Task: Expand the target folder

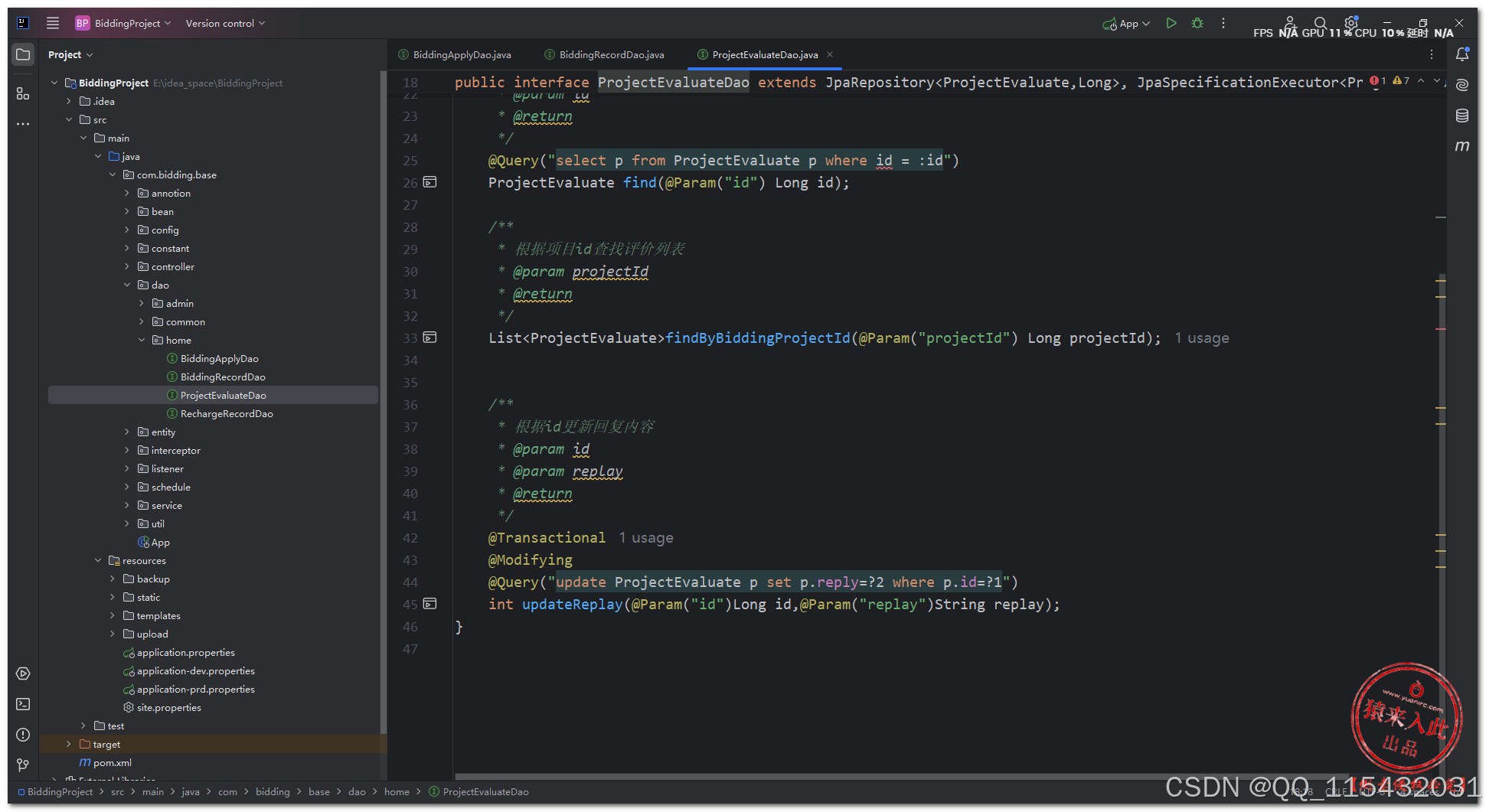Action: point(69,744)
